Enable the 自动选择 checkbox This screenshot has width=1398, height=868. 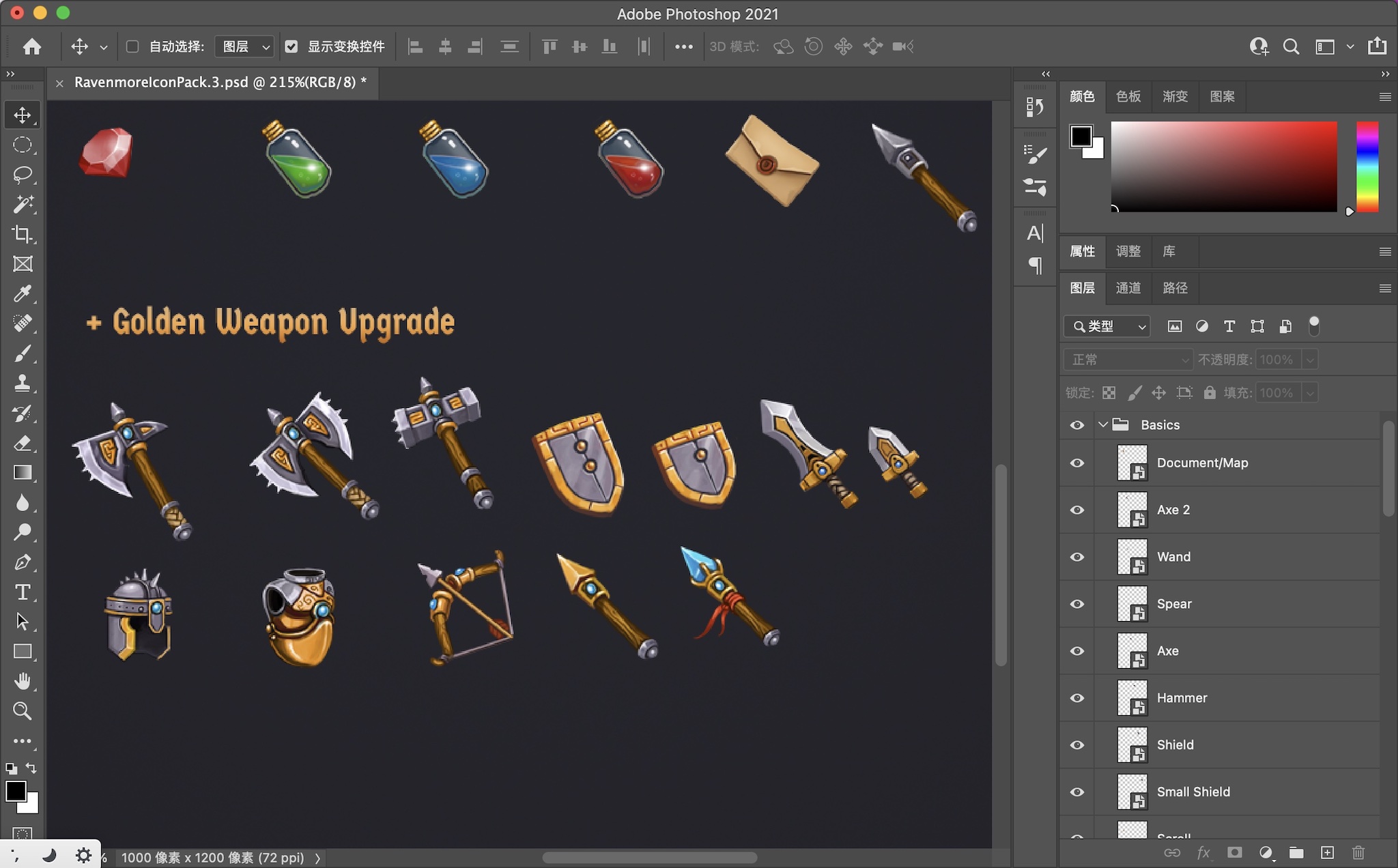coord(132,46)
